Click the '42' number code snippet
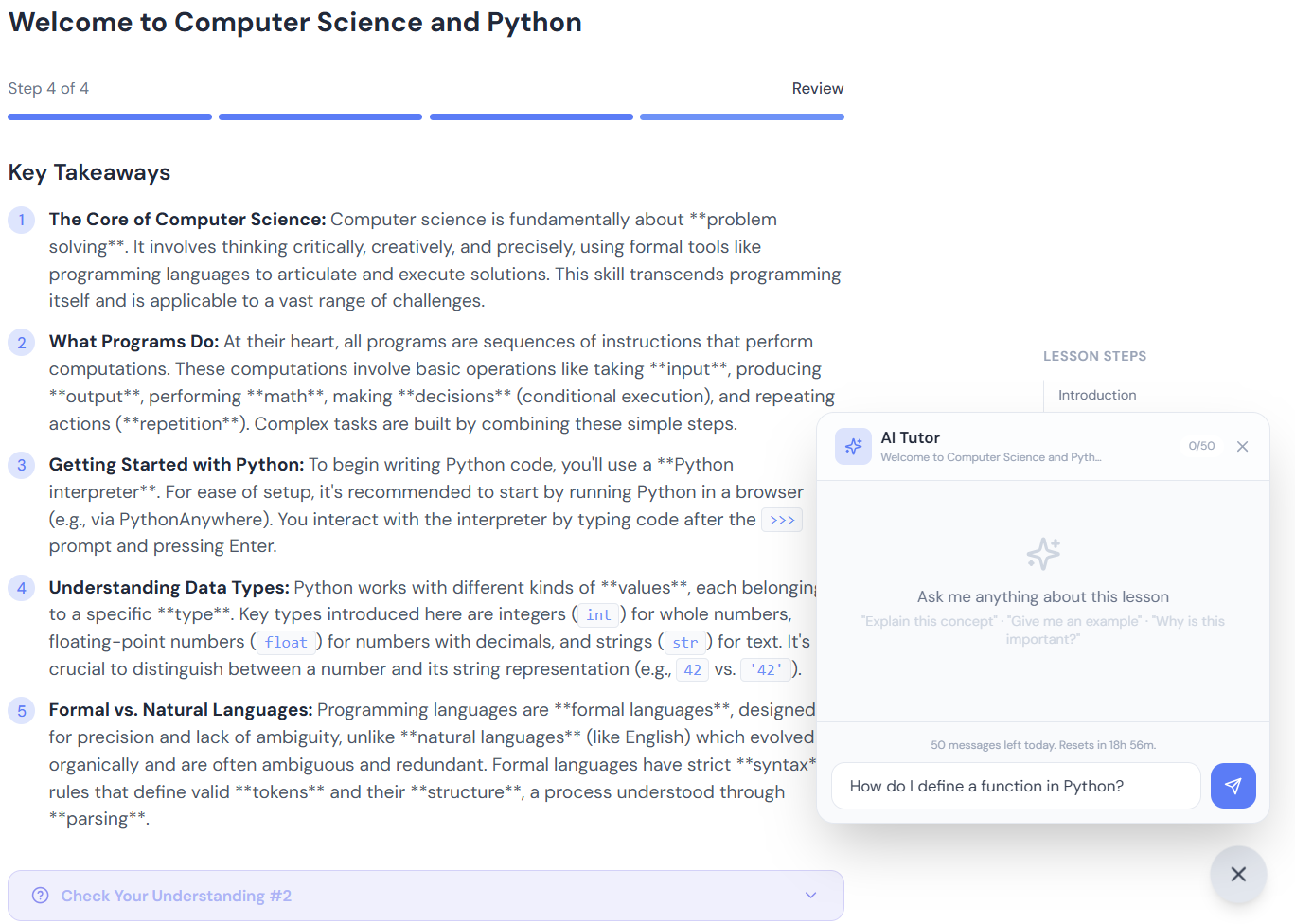This screenshot has height=924, width=1295. (693, 670)
